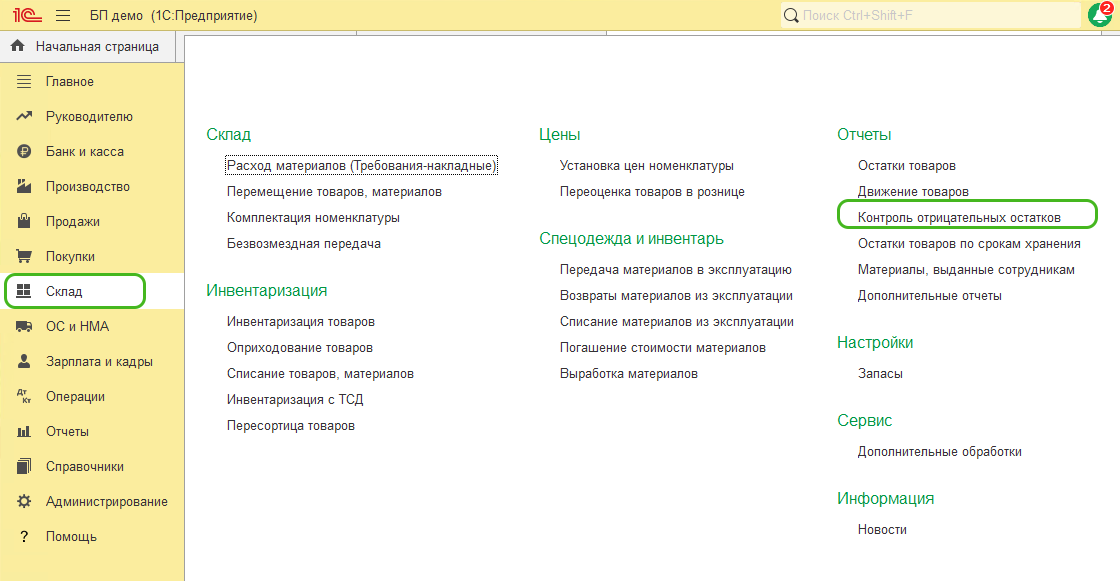Open Контроль отрицательных остатков report
The image size is (1120, 581).
[x=959, y=217]
